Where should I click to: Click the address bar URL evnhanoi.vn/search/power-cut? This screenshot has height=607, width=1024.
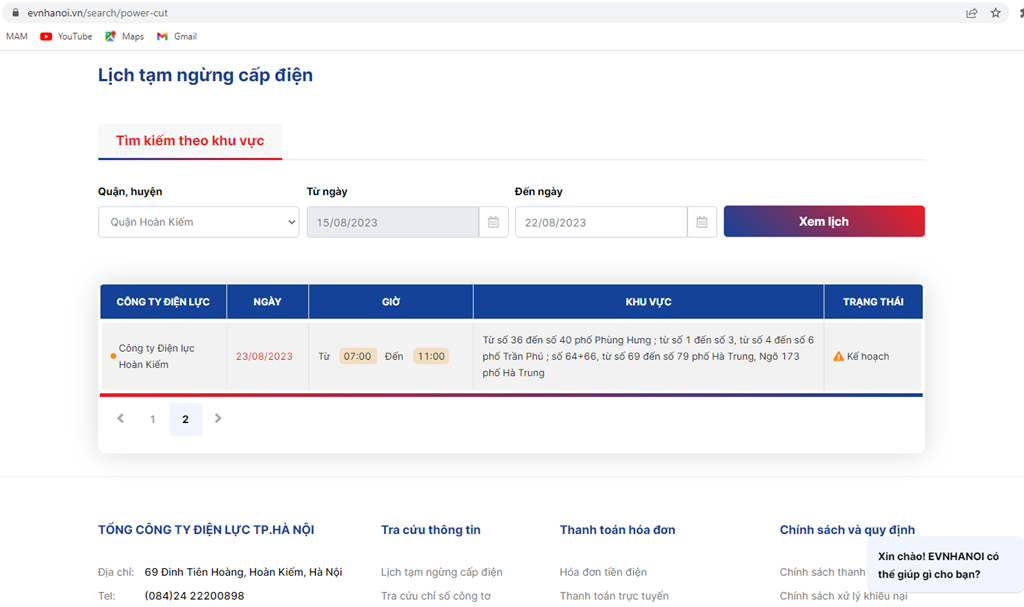click(97, 12)
